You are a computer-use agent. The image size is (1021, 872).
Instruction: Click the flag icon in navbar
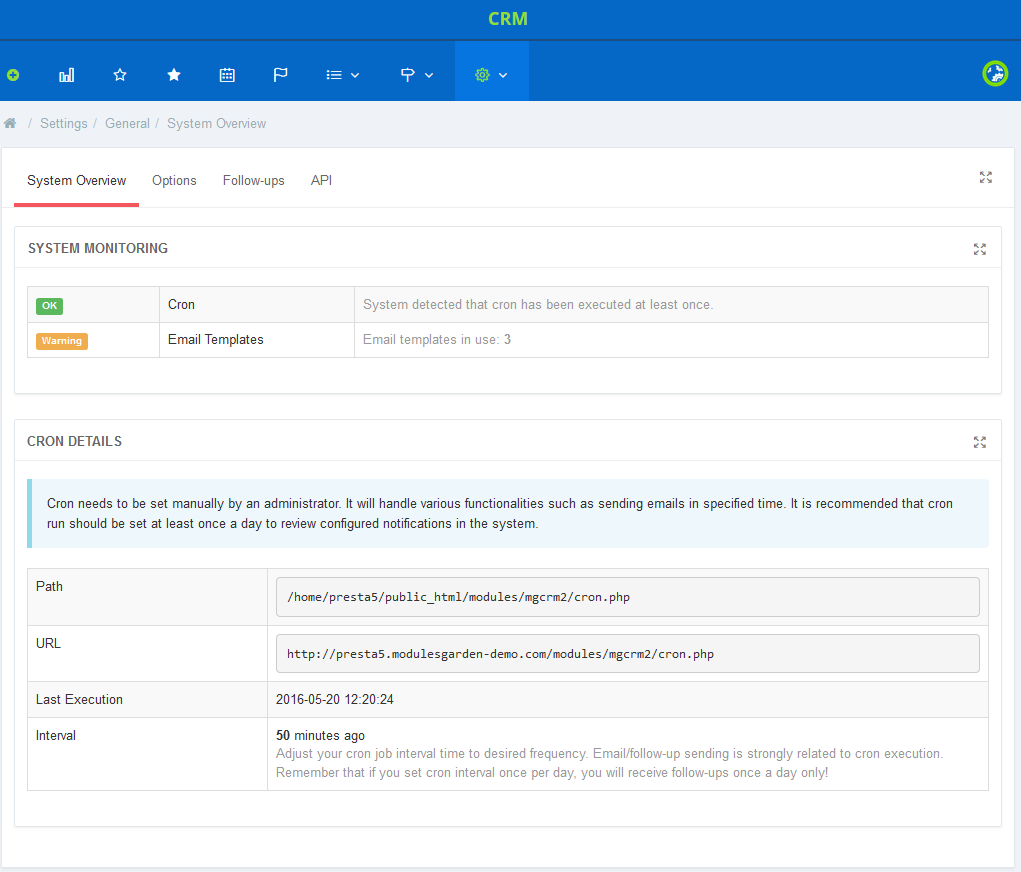tap(281, 75)
